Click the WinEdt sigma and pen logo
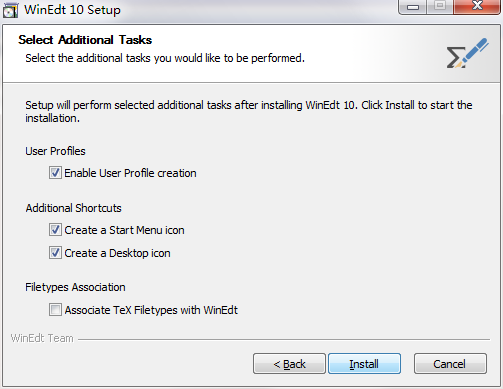503x389 pixels. (467, 53)
